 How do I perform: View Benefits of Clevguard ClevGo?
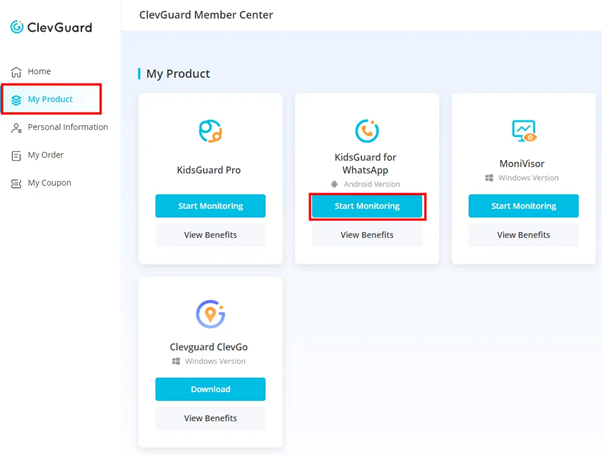[210, 418]
